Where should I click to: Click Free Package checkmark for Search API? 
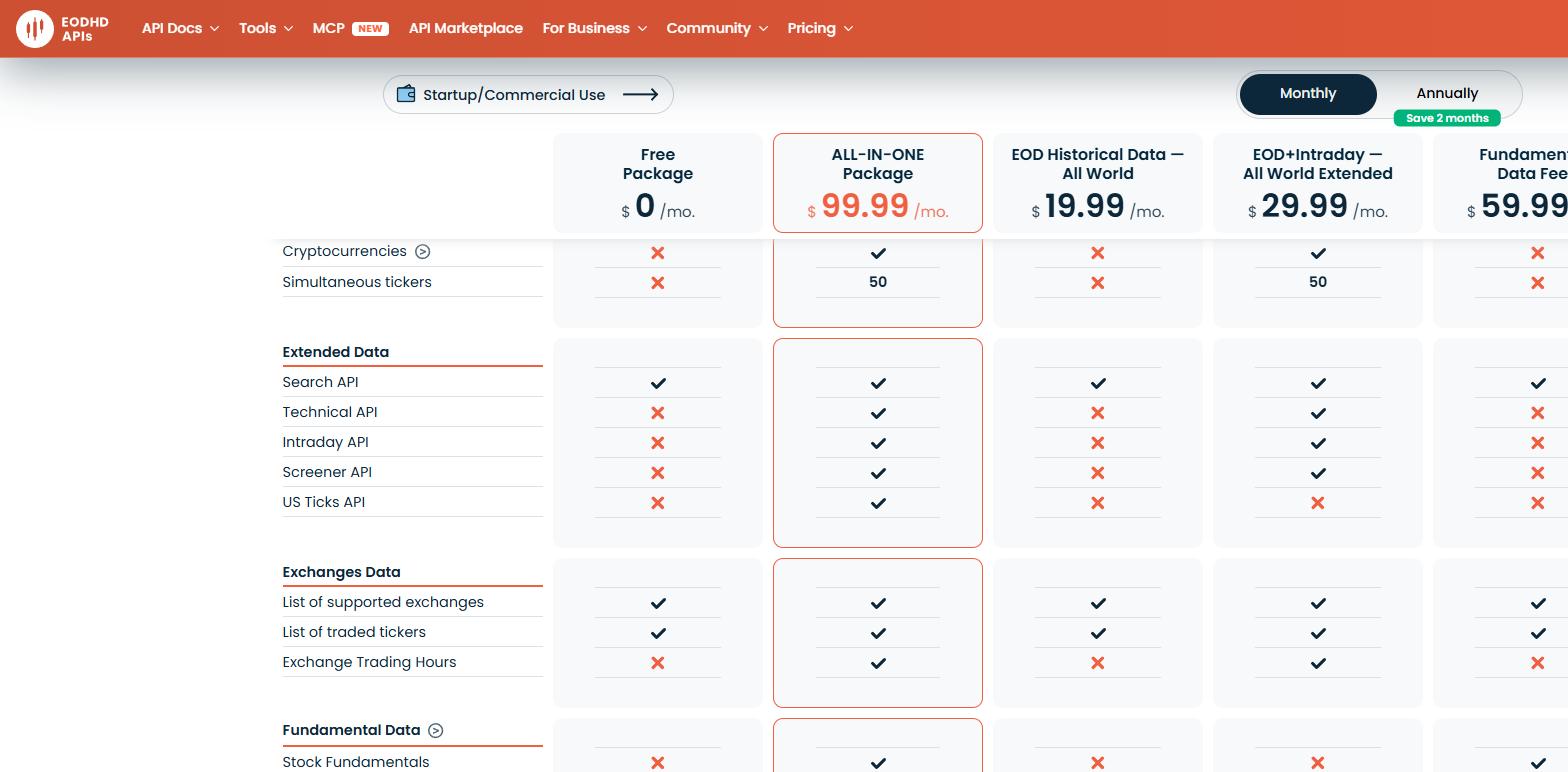point(658,383)
